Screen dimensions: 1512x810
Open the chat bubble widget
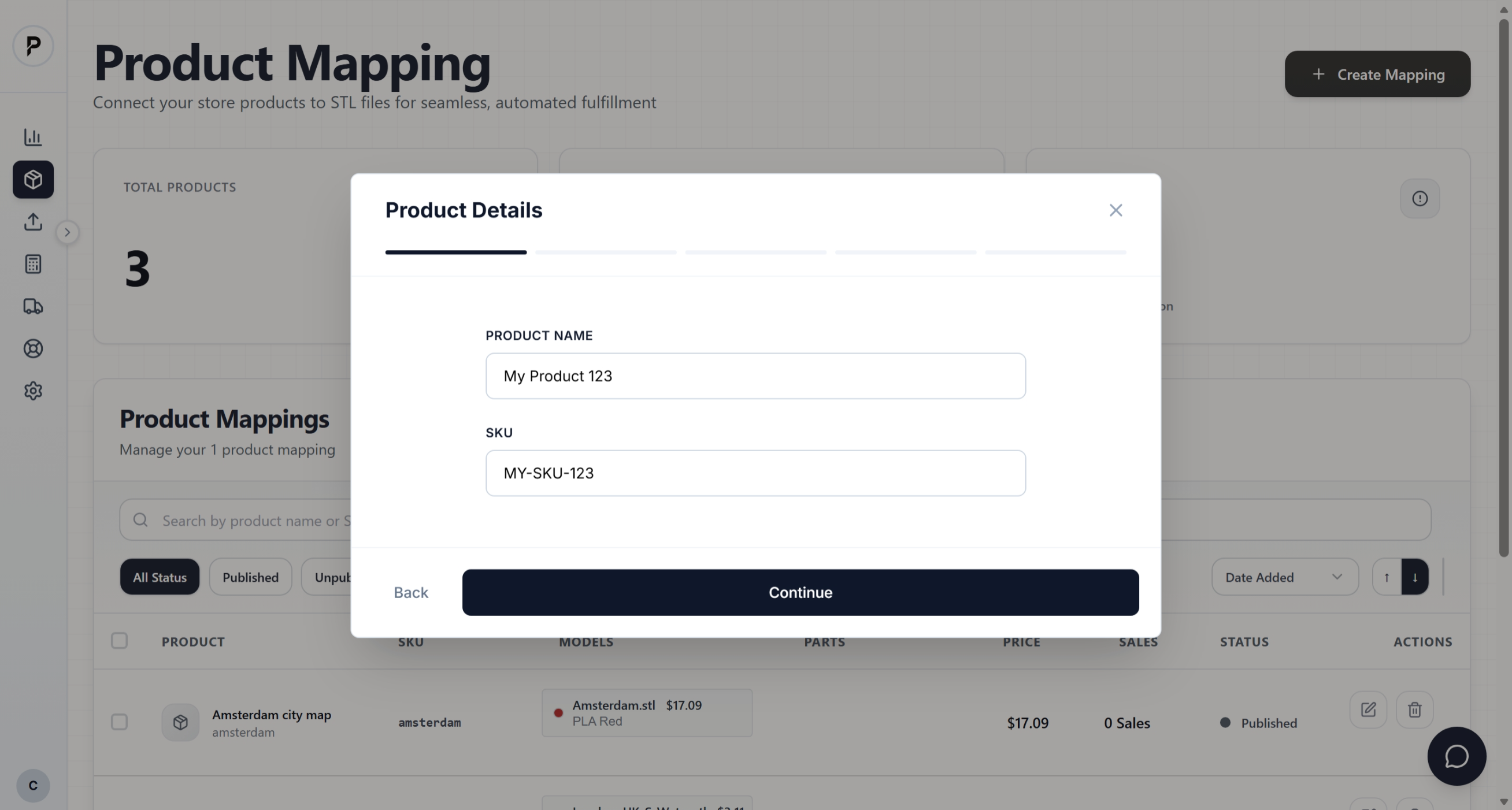[1457, 756]
